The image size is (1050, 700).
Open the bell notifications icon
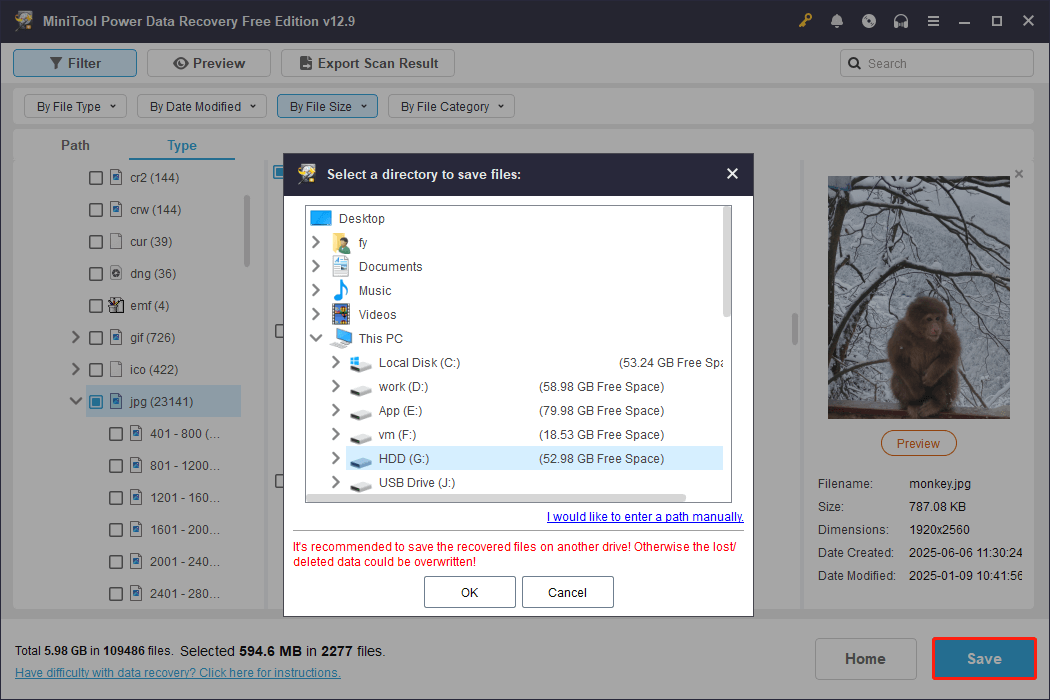click(x=836, y=21)
